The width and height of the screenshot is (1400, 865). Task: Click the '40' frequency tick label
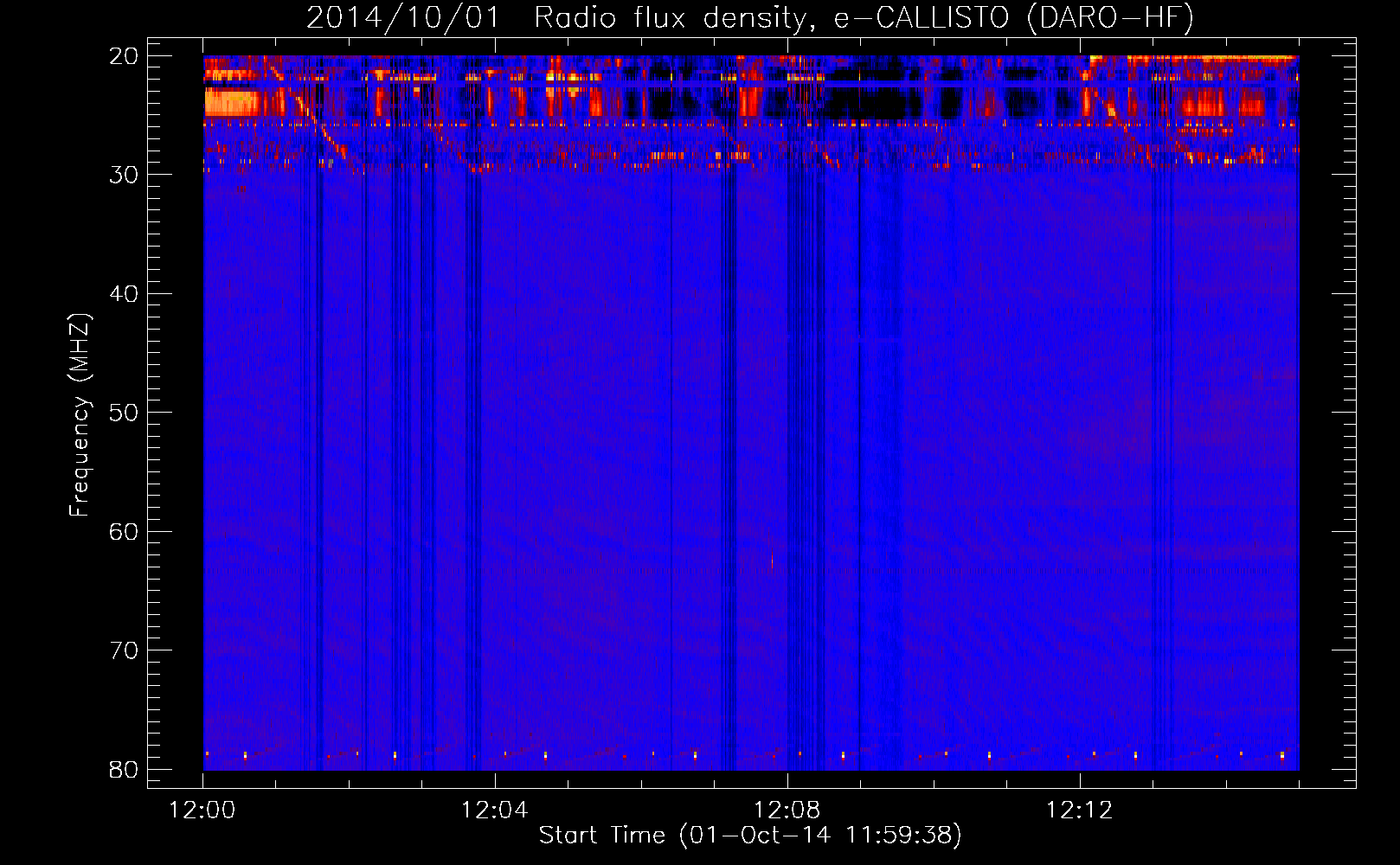[124, 294]
